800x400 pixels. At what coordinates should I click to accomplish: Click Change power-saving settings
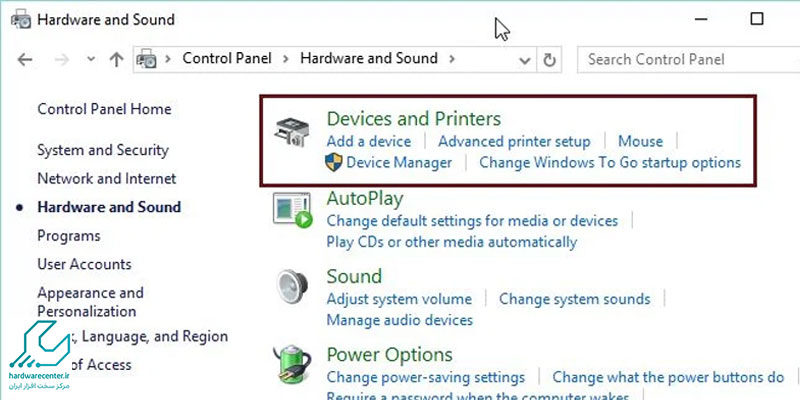(426, 378)
